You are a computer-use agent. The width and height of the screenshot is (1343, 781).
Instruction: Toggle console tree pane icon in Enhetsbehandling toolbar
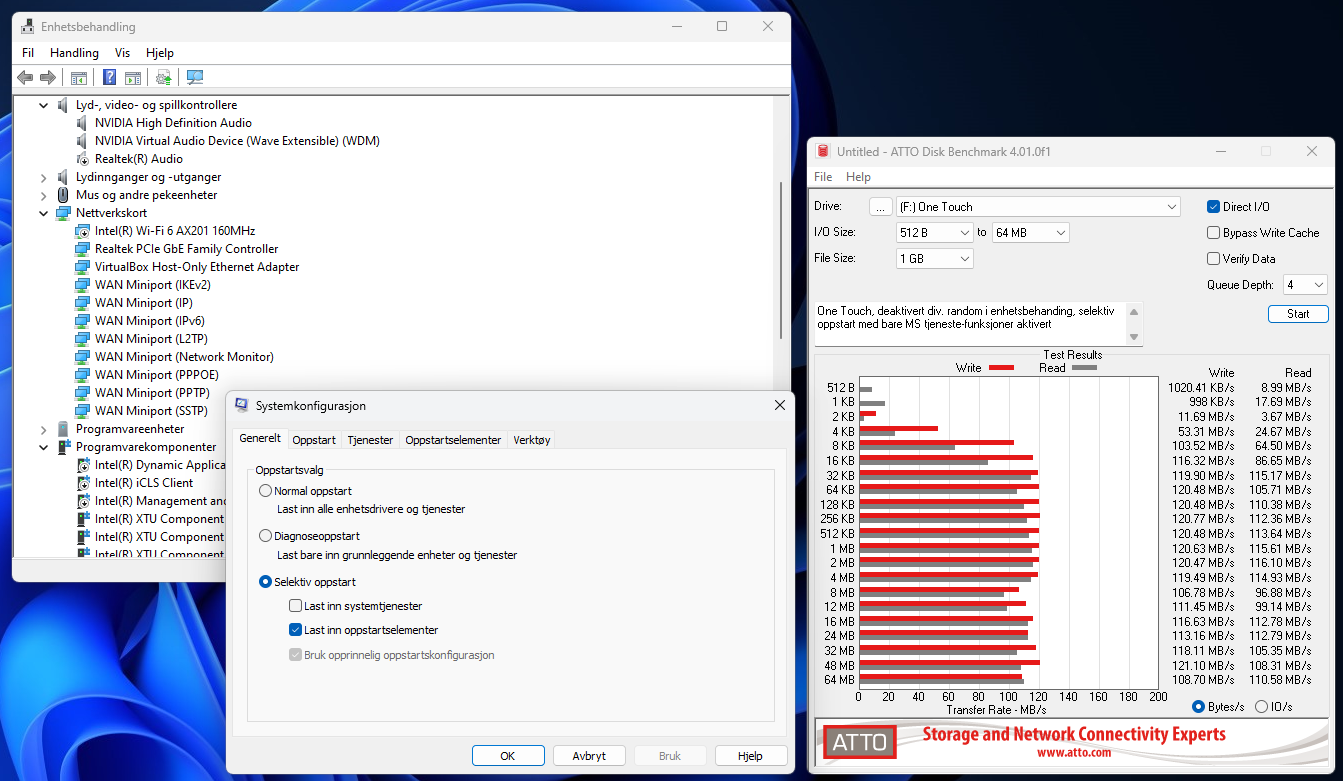(x=78, y=77)
